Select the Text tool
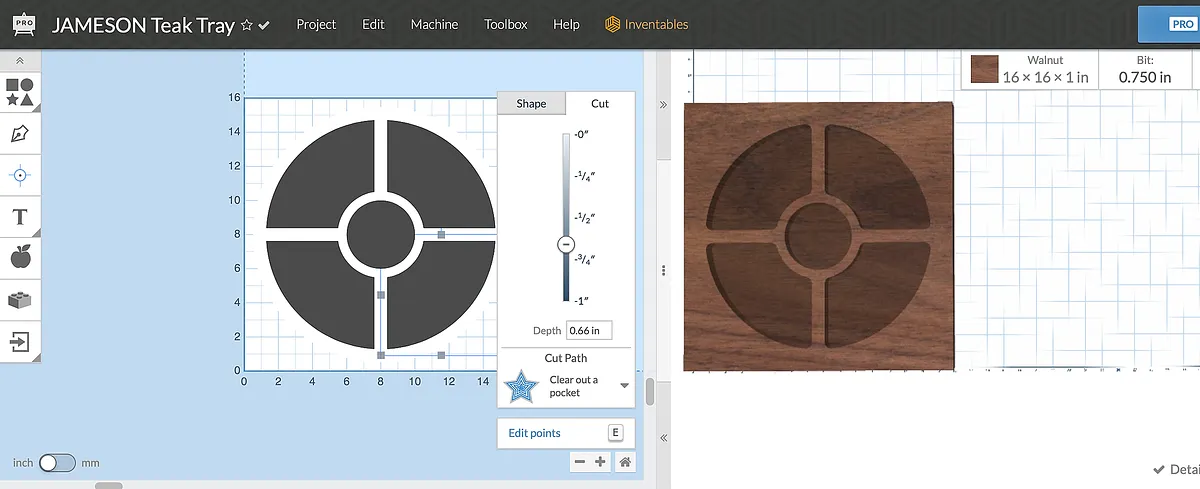Viewport: 1200px width, 489px height. 20,216
